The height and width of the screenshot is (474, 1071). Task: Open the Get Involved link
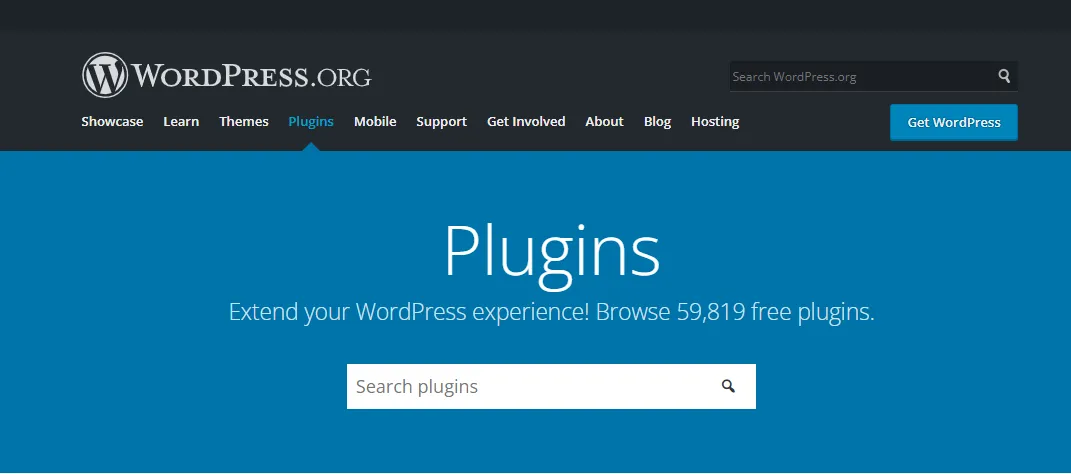[526, 122]
